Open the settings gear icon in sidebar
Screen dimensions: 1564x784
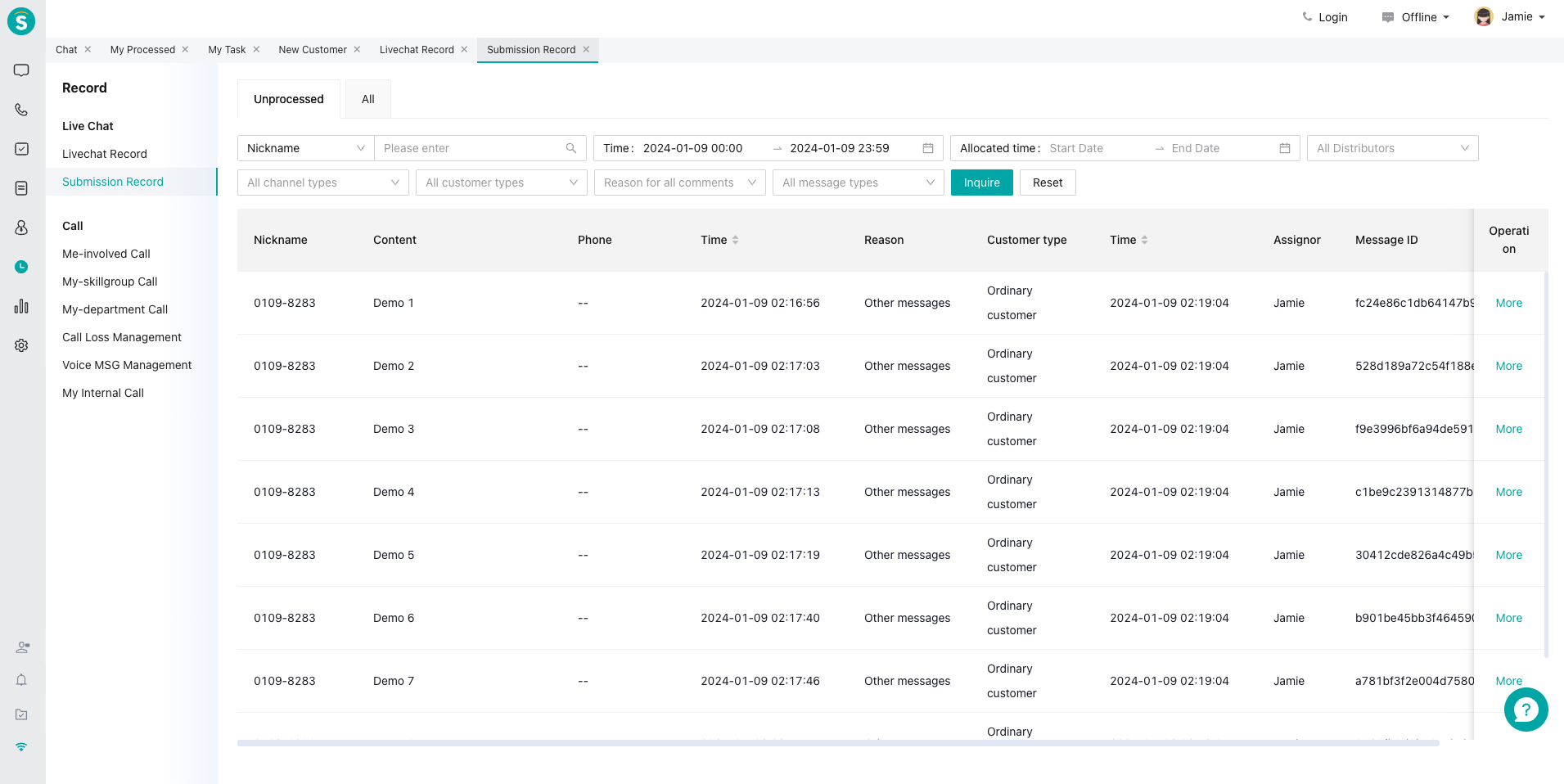[21, 345]
